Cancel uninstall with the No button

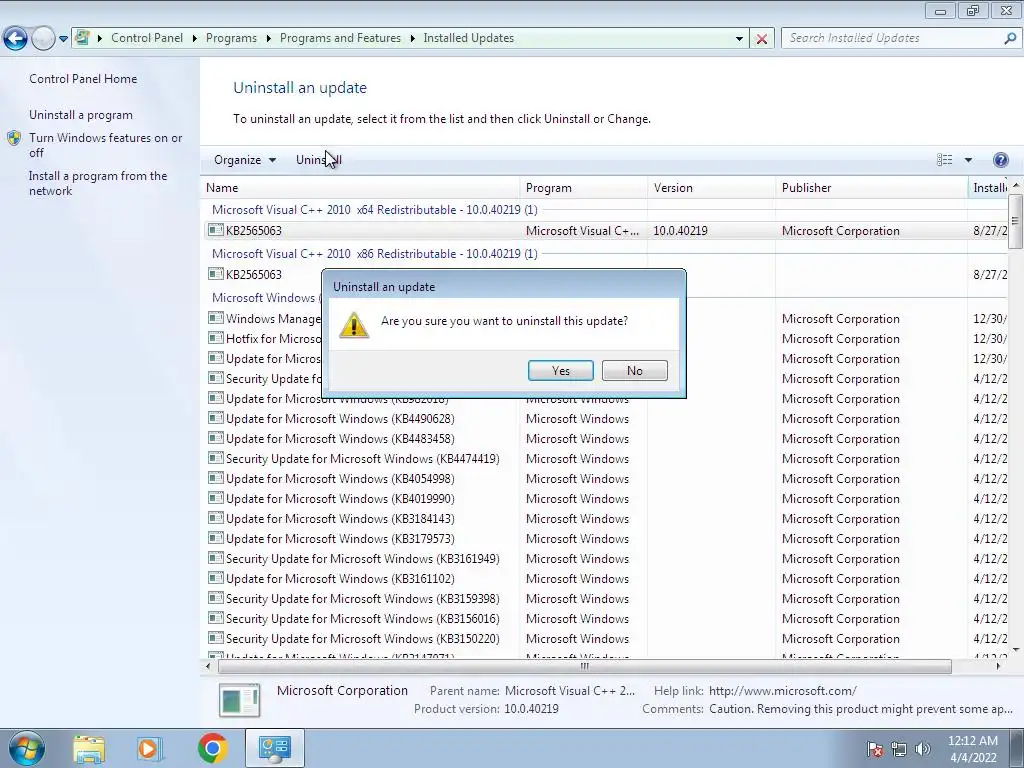(634, 370)
